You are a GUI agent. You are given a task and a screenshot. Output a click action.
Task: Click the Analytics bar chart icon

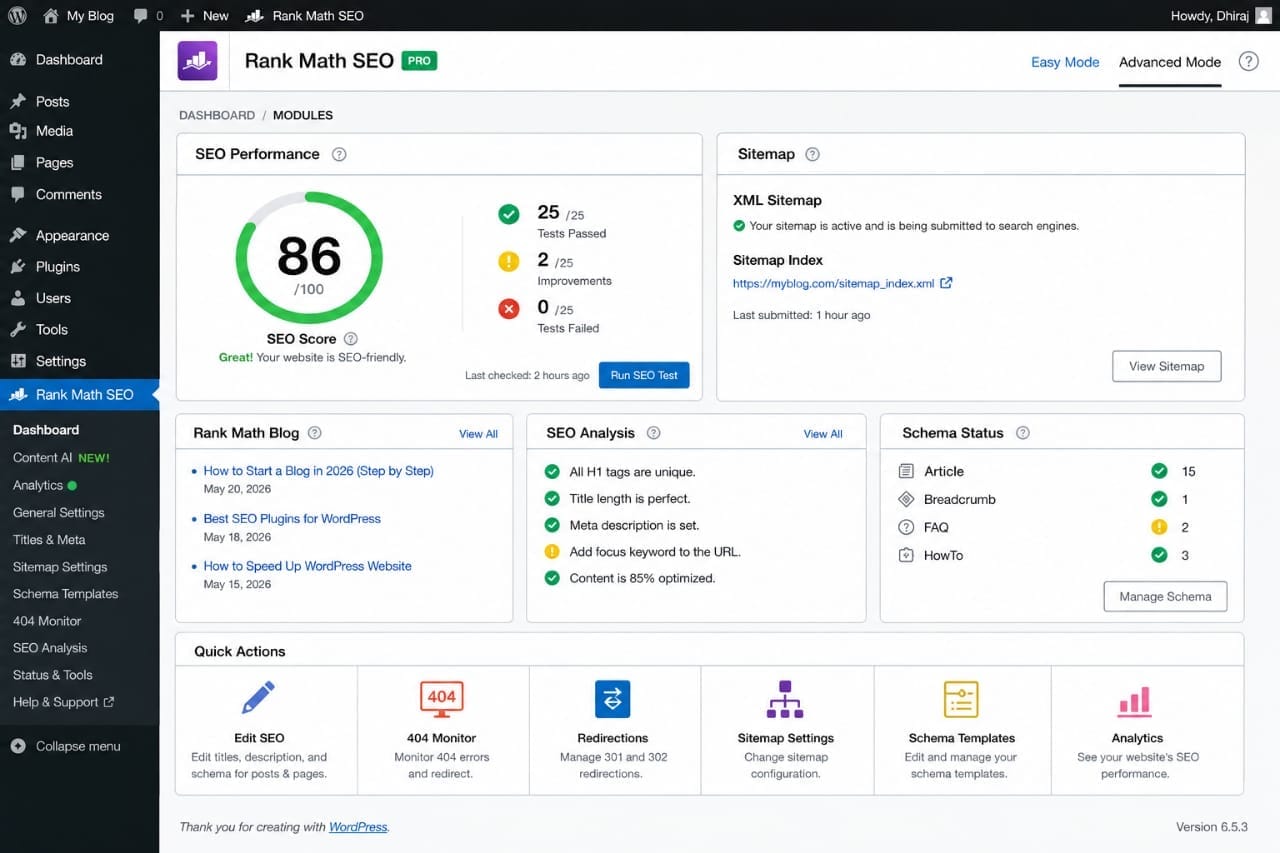point(1135,700)
